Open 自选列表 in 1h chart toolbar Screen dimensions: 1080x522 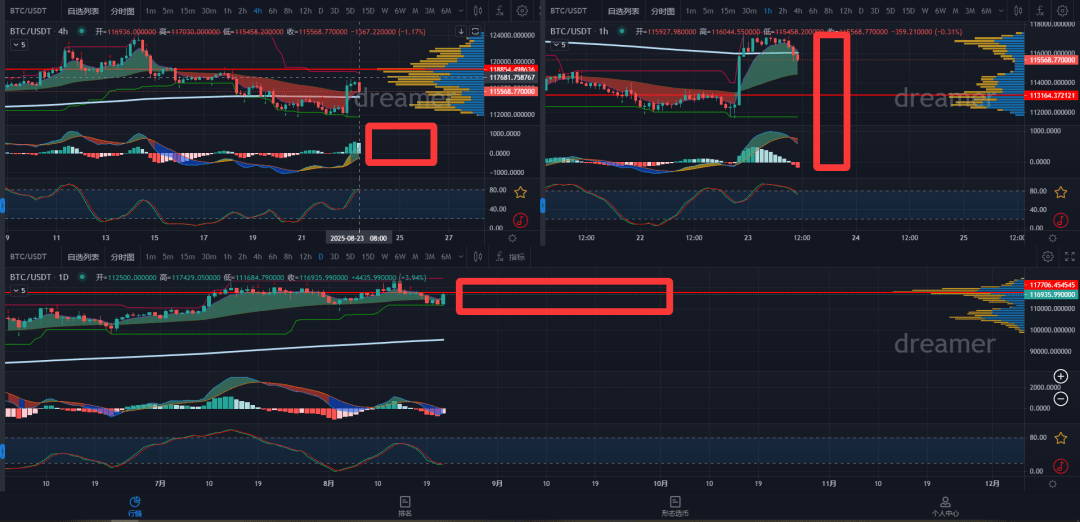[623, 11]
